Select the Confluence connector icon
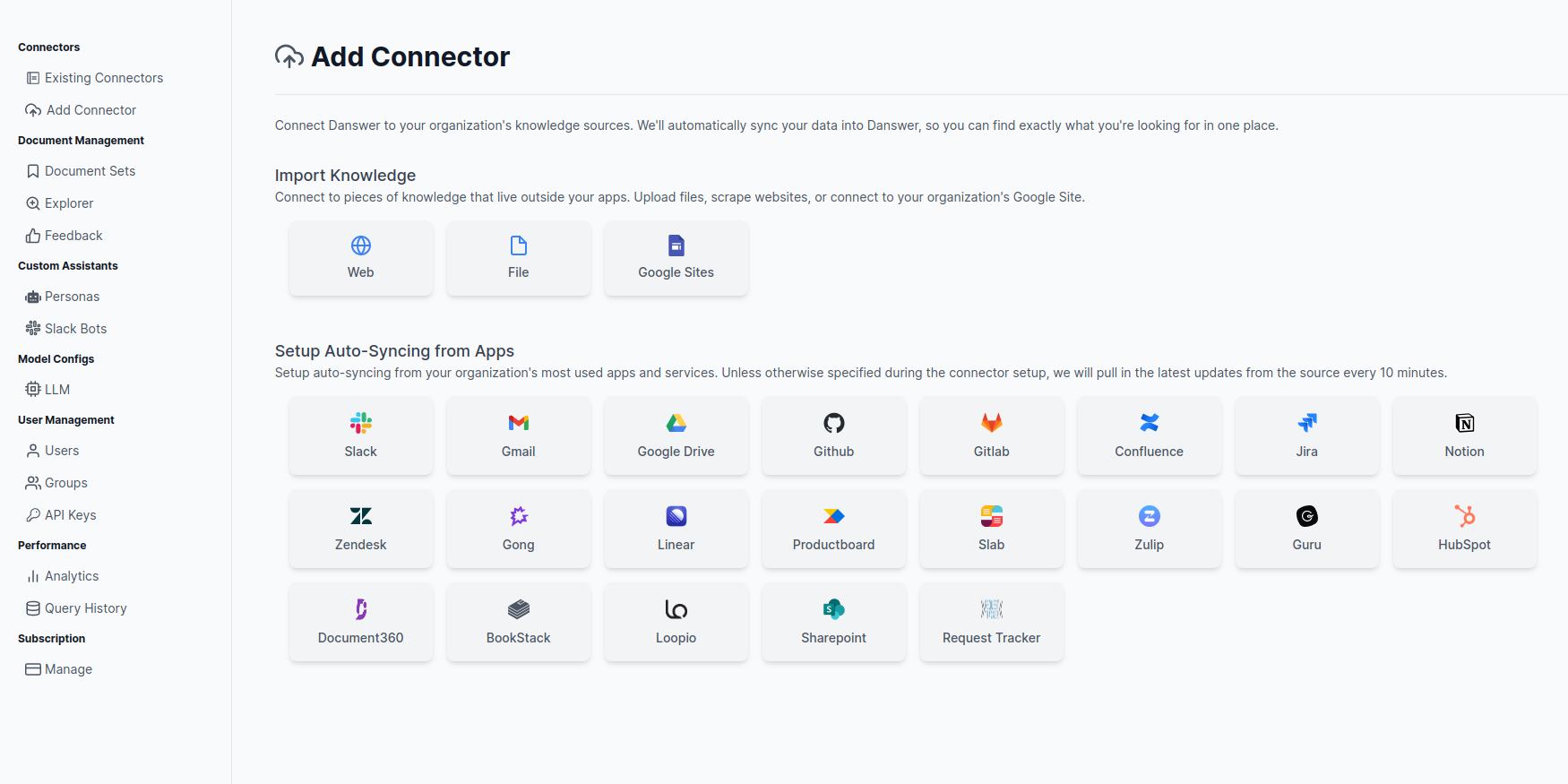Screen dimensions: 1568x784 [x=1150, y=423]
